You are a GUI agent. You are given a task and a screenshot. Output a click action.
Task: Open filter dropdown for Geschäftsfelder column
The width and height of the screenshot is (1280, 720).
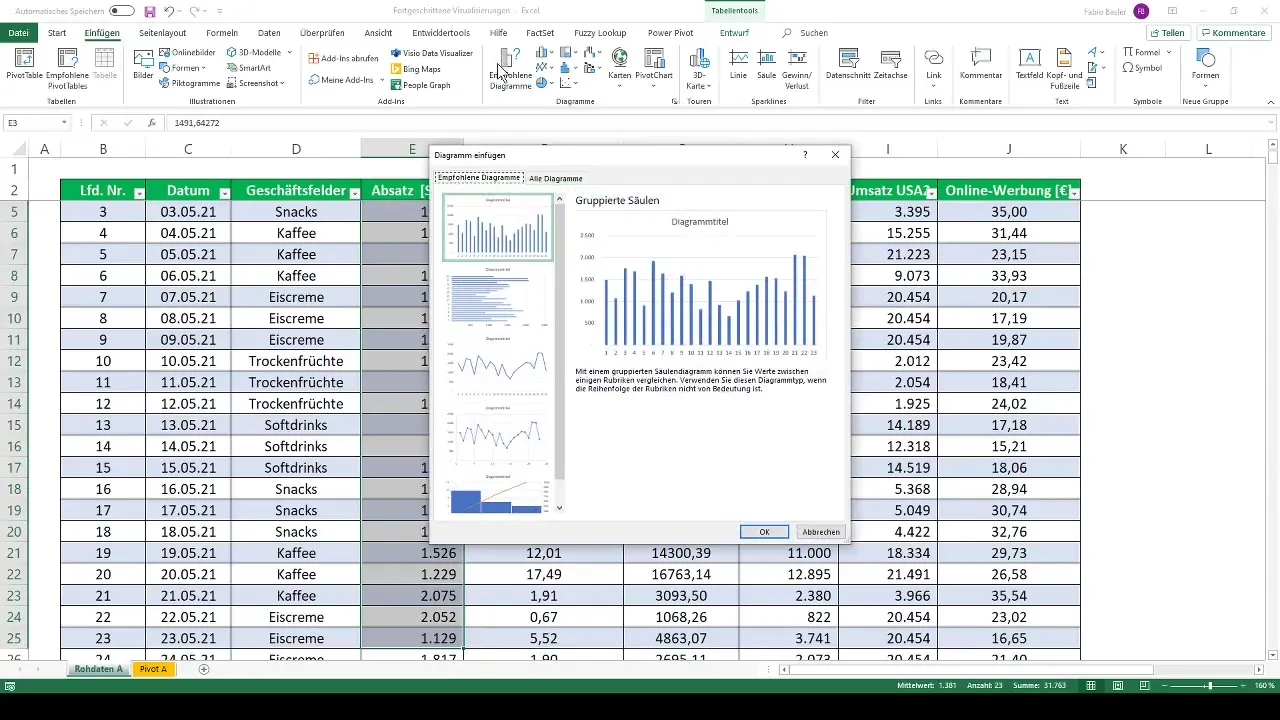(x=355, y=192)
